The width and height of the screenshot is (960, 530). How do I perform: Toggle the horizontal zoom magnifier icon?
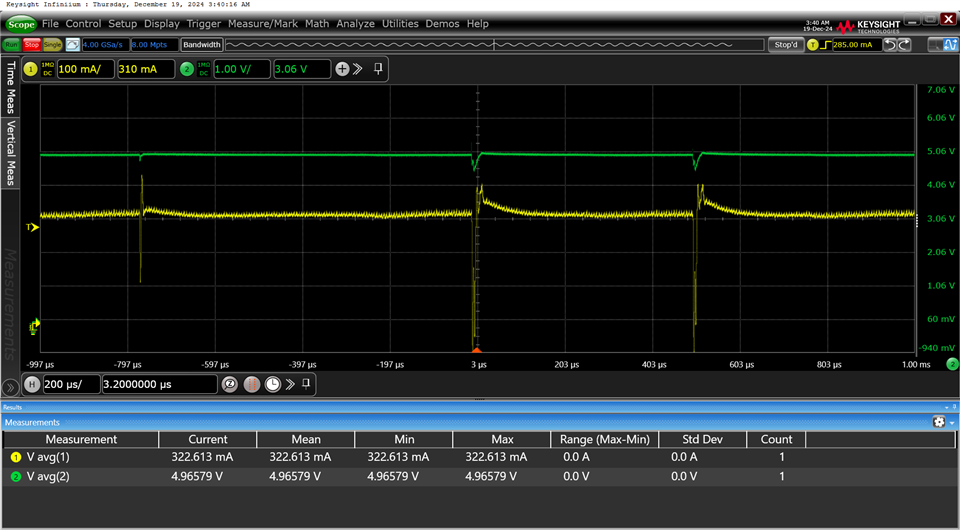(230, 384)
